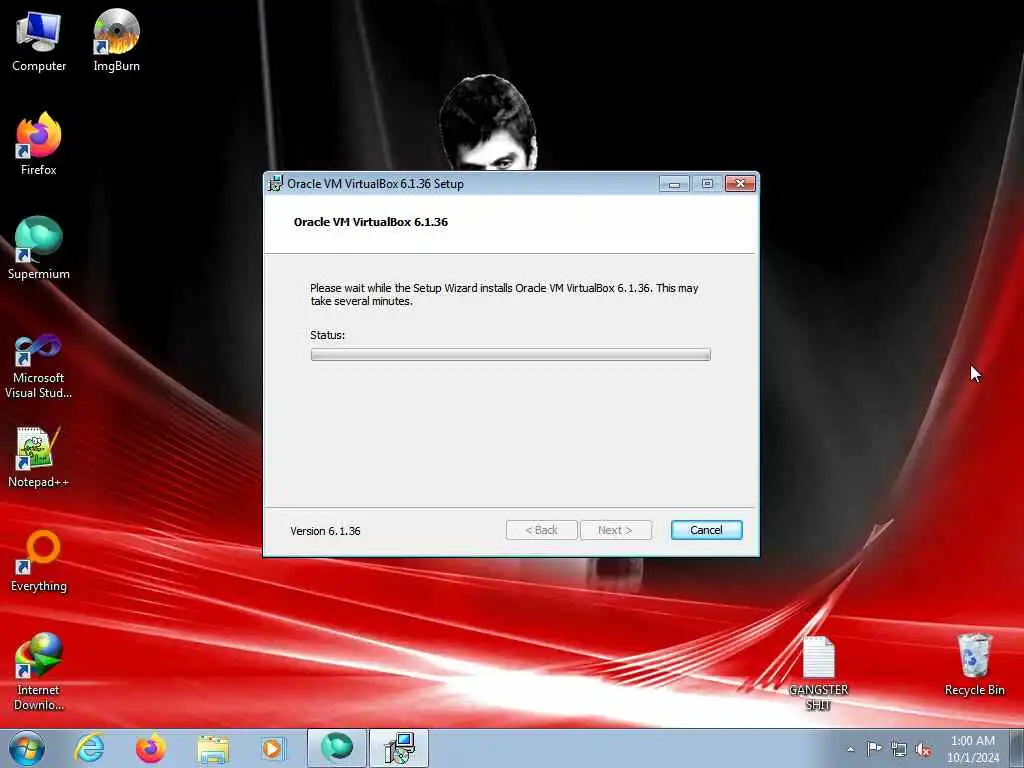The height and width of the screenshot is (768, 1024).
Task: Open the taskbar clock and date
Action: 973,749
